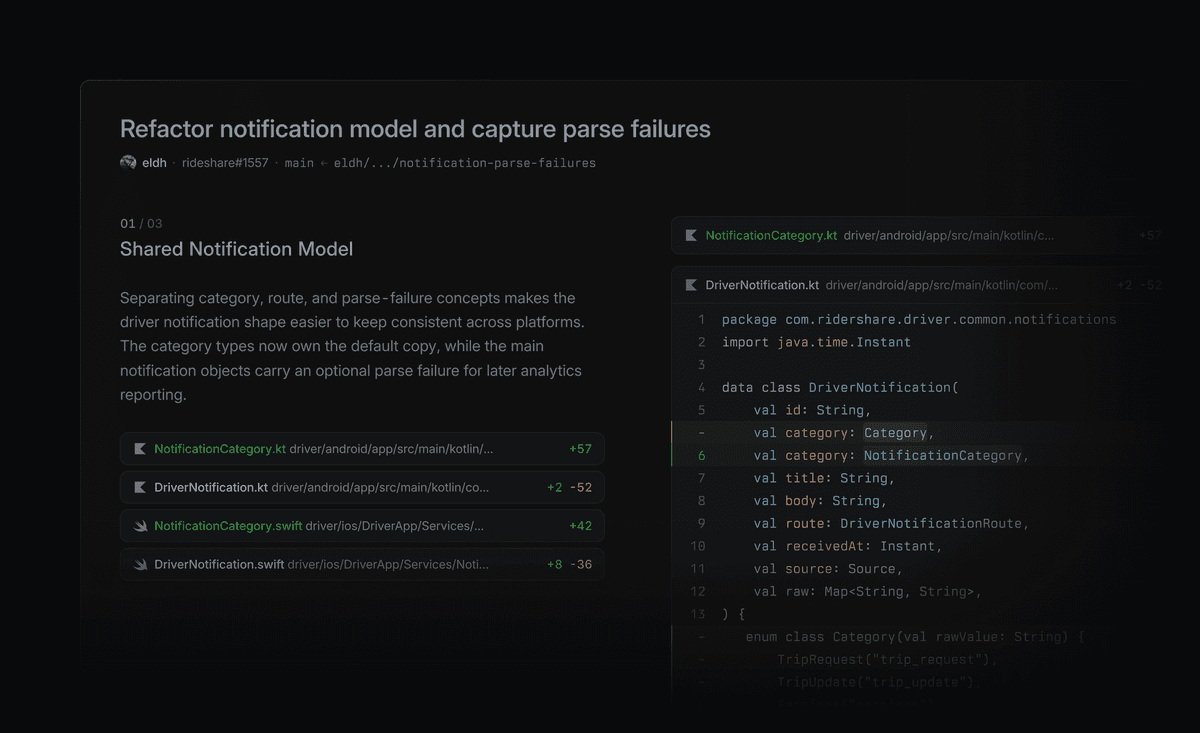This screenshot has width=1200, height=733.
Task: Click the Kotlin icon in the DriverNotification.kt diff header
Action: click(691, 285)
